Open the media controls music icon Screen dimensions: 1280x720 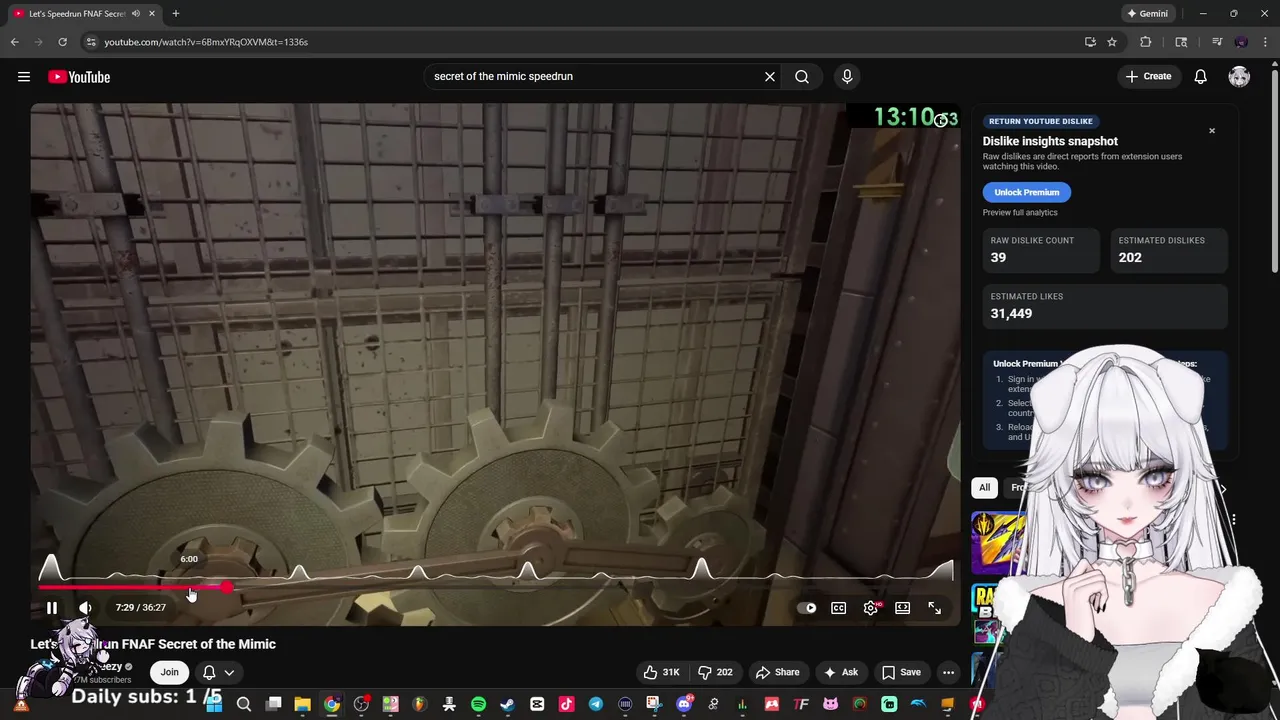(x=1217, y=42)
